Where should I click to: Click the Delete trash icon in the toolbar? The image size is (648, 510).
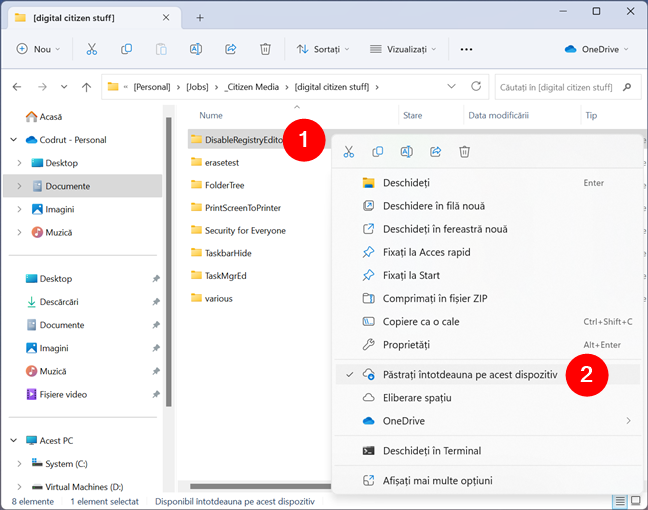pos(265,49)
